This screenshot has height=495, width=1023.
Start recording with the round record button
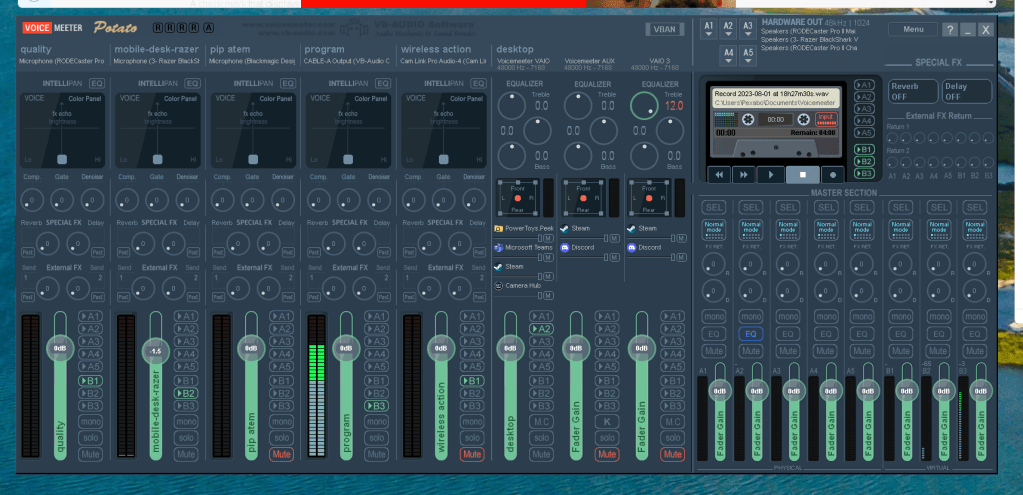click(833, 175)
